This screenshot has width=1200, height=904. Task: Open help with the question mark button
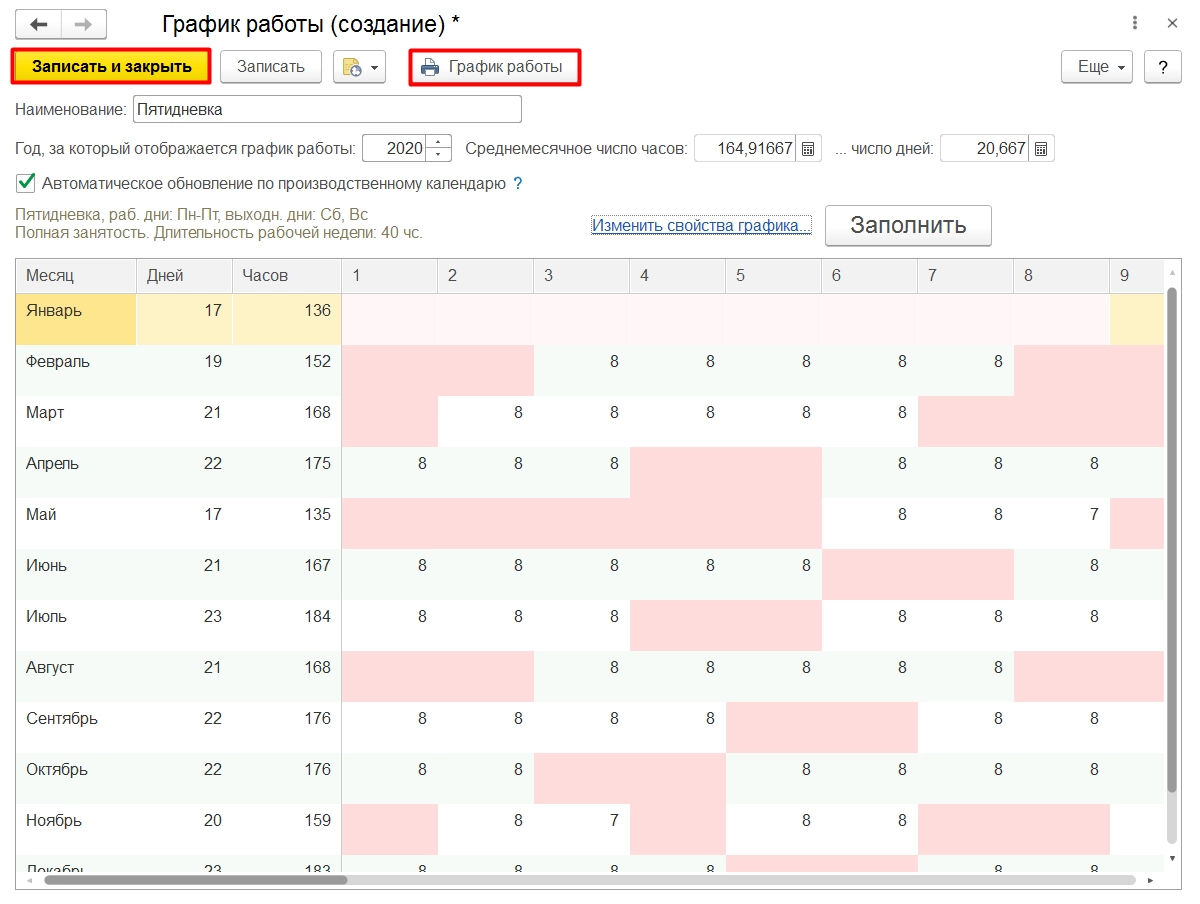pyautogui.click(x=1163, y=67)
